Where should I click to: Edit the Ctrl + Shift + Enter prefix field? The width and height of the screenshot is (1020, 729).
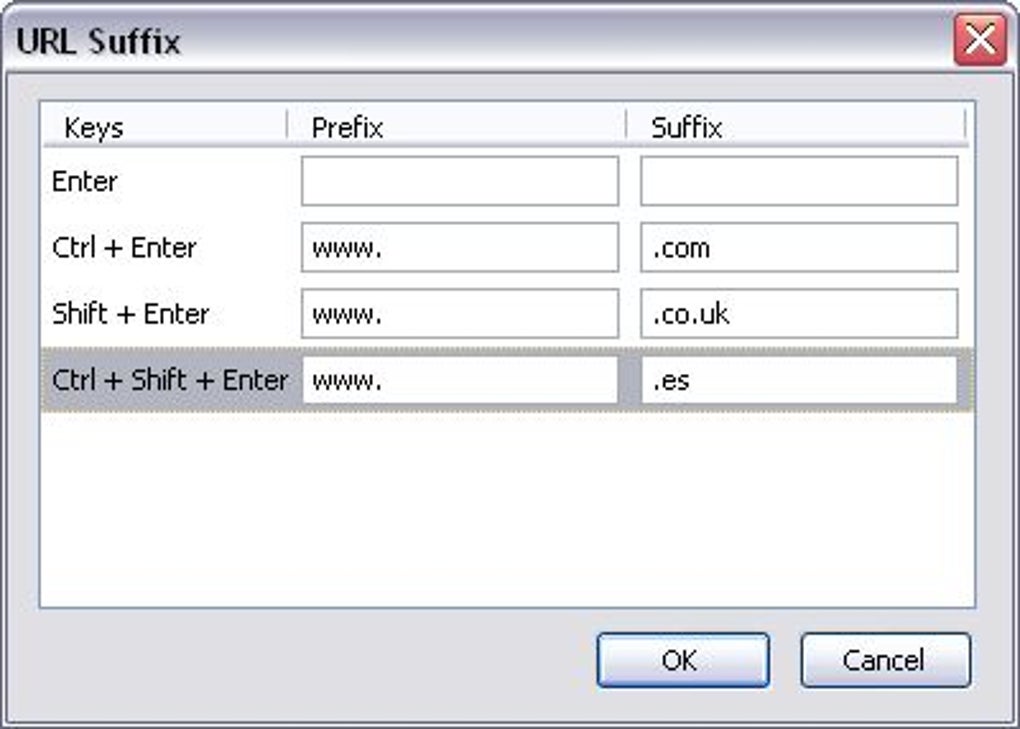click(459, 380)
